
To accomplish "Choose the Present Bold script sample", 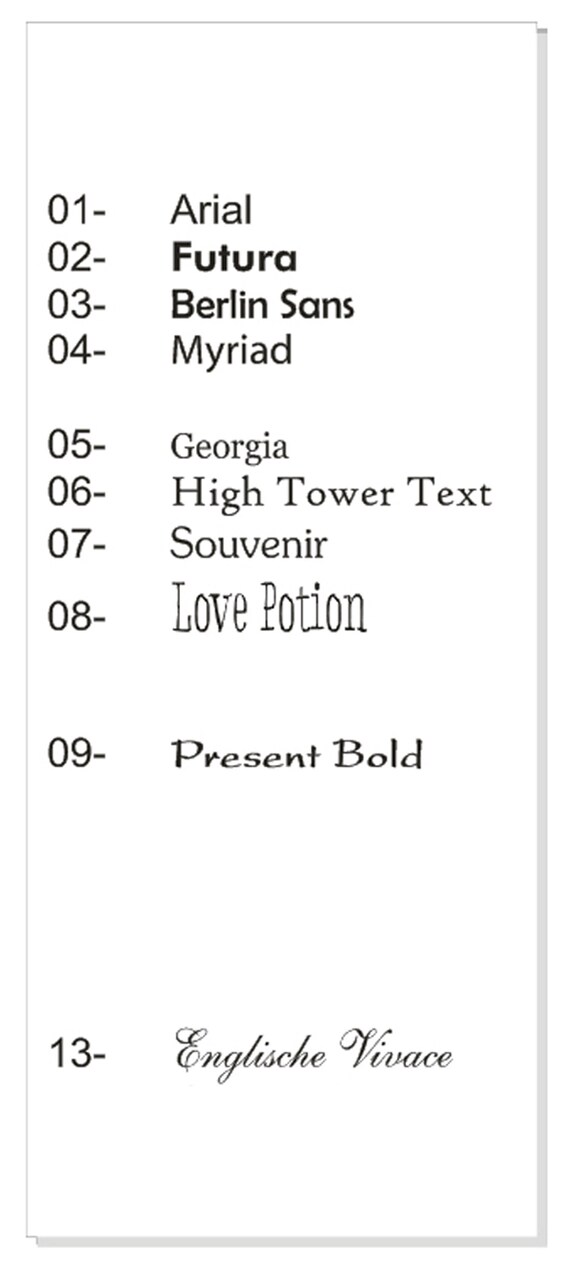I will 297,755.
